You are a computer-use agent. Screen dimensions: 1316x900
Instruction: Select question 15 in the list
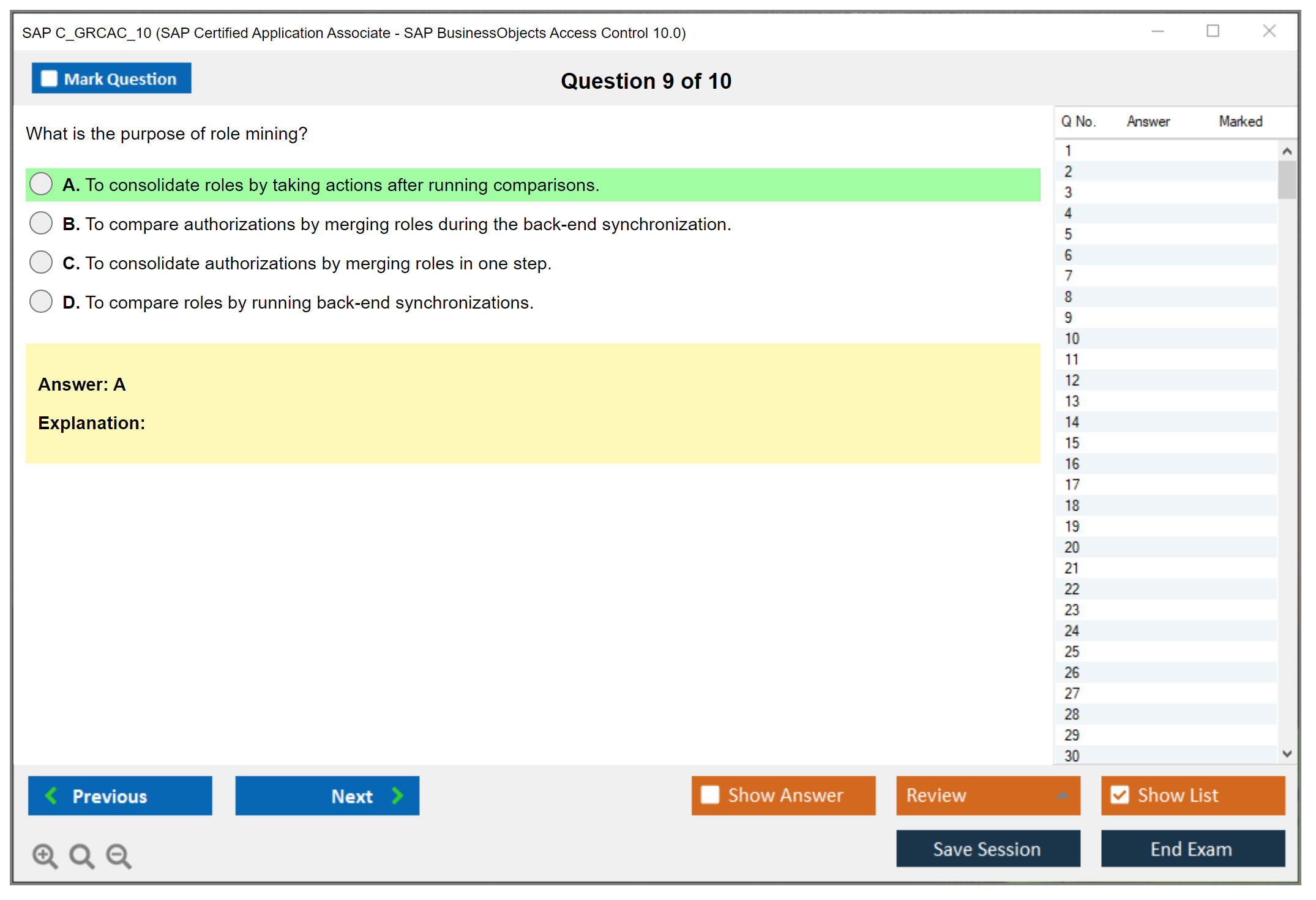tap(1072, 443)
